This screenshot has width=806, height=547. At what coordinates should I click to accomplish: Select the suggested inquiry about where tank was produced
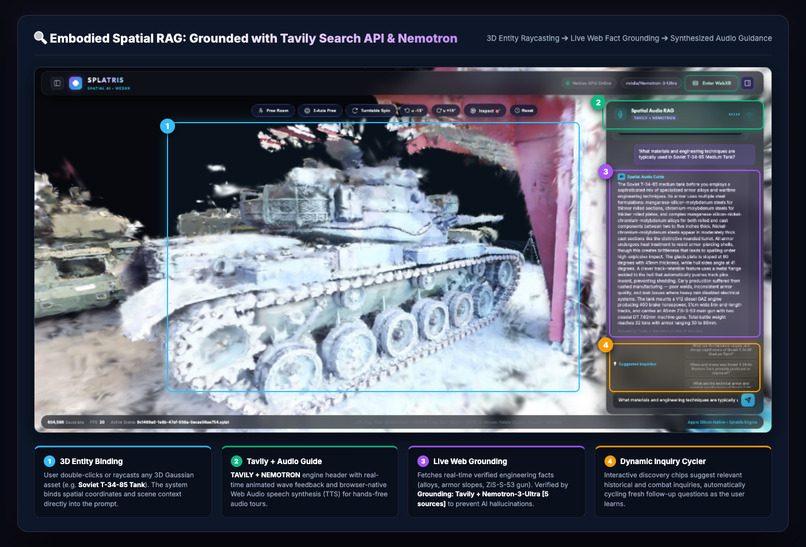point(721,368)
